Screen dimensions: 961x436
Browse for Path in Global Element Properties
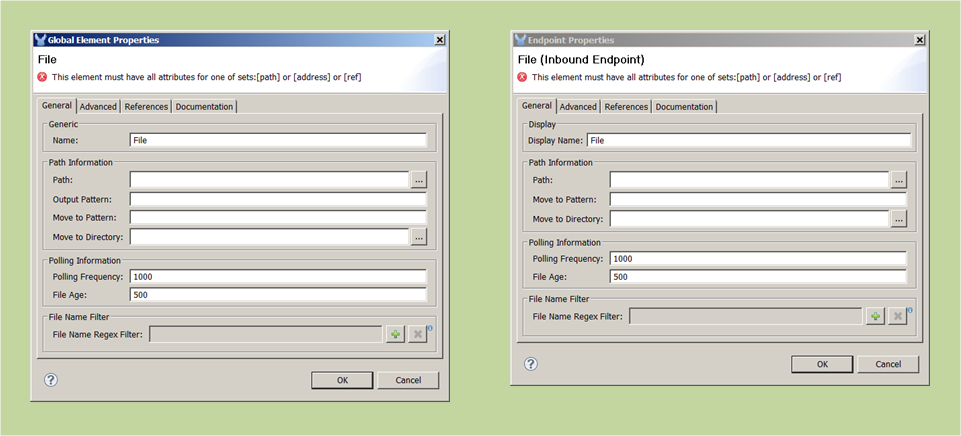click(x=419, y=180)
